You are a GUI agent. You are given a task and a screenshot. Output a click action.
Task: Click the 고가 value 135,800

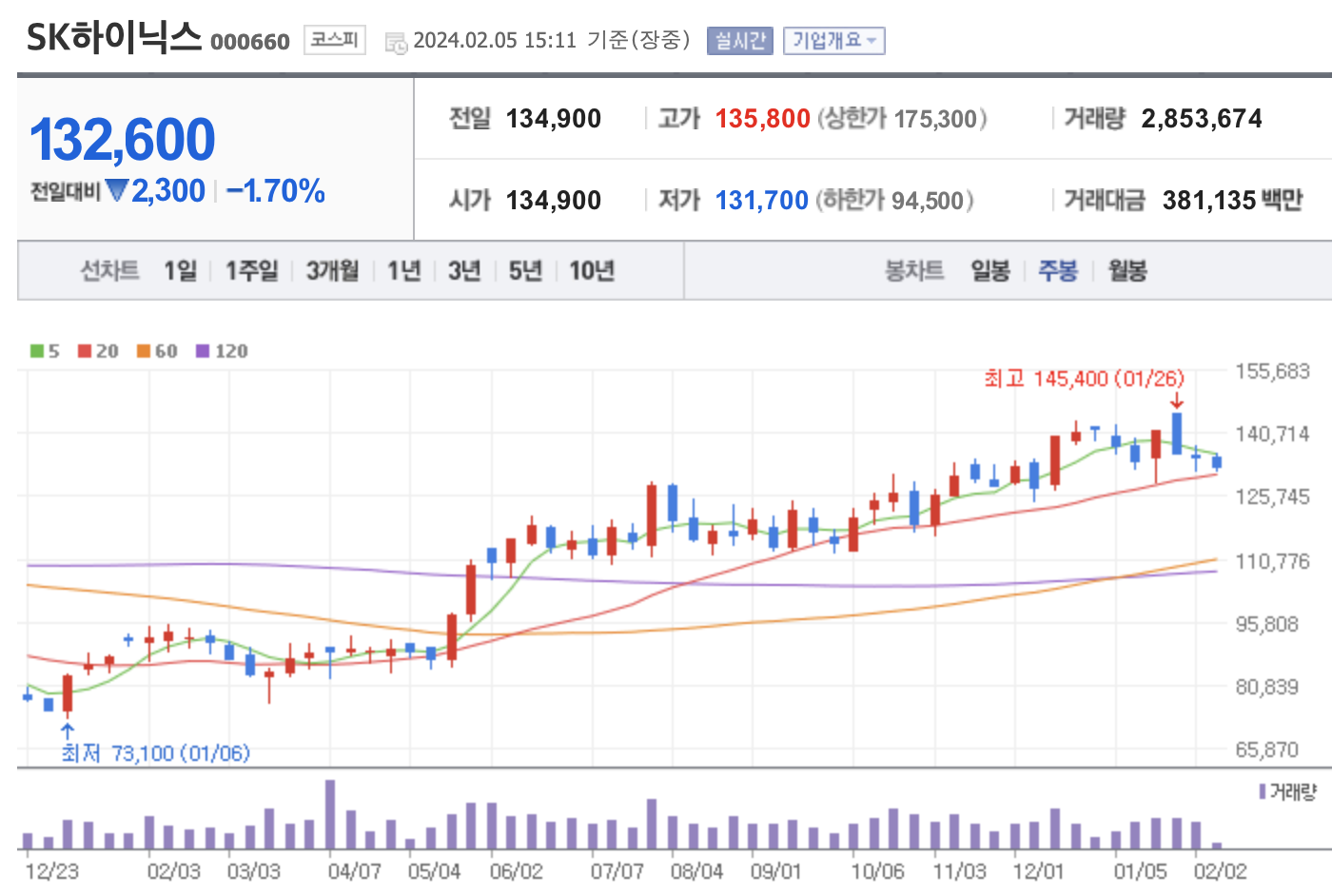[x=763, y=119]
